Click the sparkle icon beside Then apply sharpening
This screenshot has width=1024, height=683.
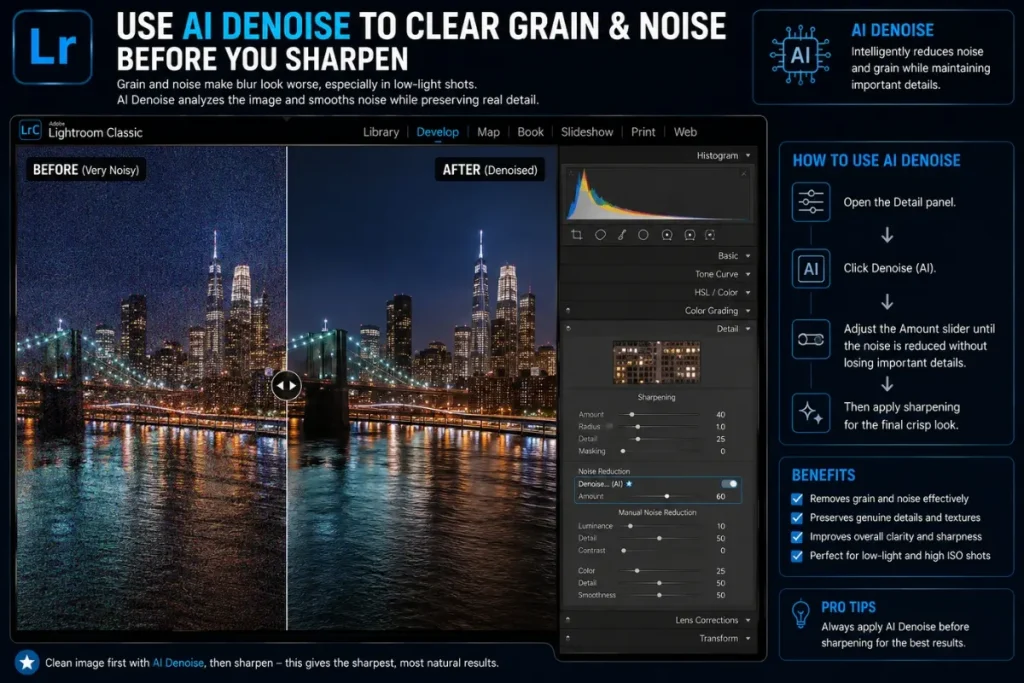[811, 413]
